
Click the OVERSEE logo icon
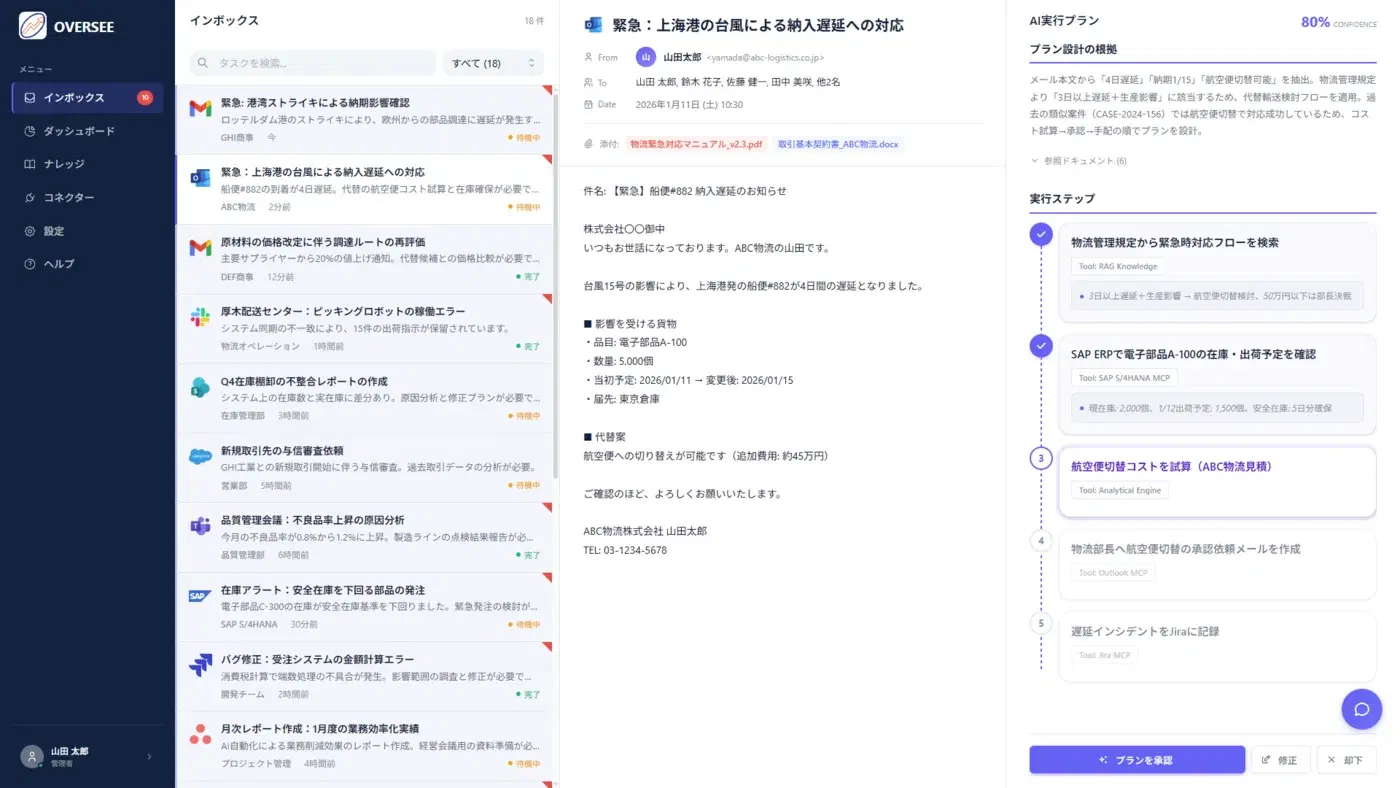pyautogui.click(x=33, y=26)
